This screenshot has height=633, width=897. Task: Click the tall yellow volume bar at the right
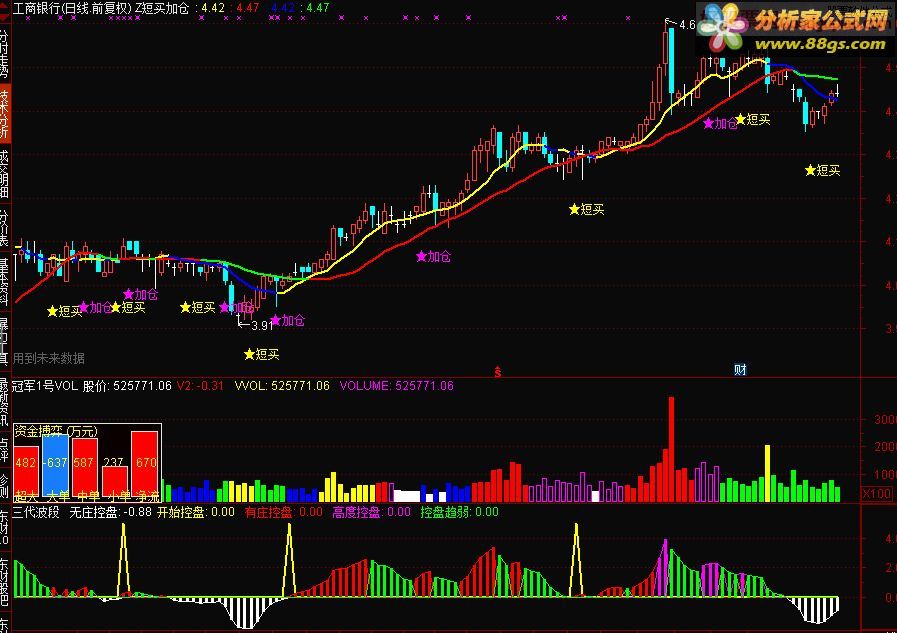click(x=768, y=473)
